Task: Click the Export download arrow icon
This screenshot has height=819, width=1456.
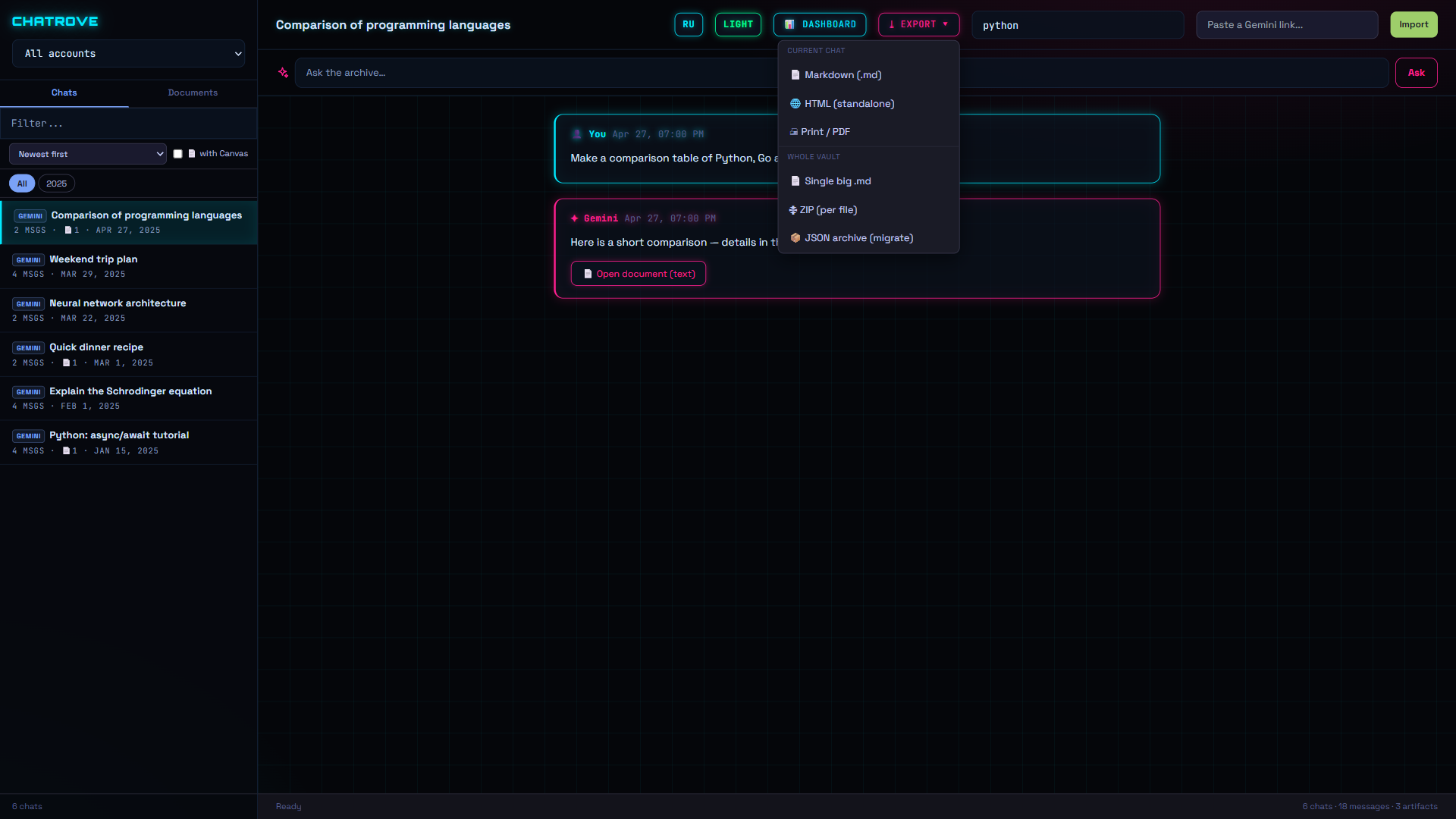Action: 892,24
